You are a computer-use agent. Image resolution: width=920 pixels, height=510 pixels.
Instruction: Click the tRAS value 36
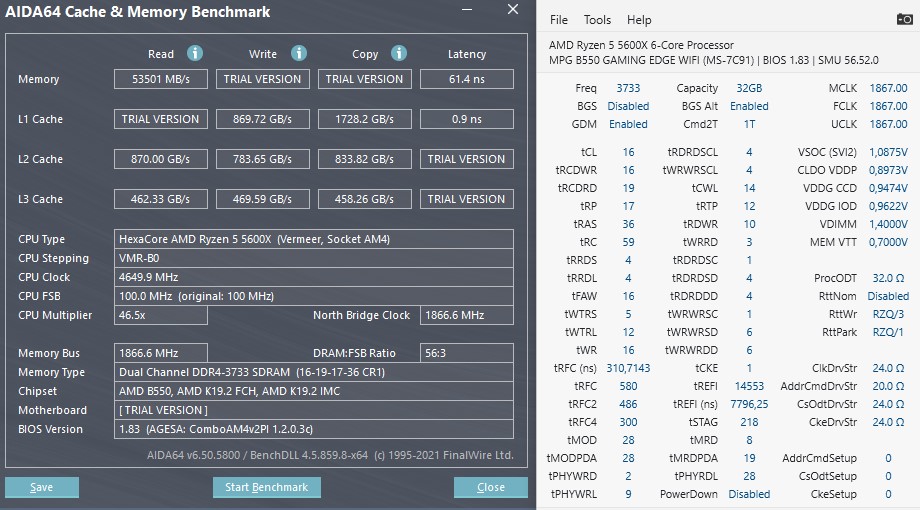tap(628, 224)
